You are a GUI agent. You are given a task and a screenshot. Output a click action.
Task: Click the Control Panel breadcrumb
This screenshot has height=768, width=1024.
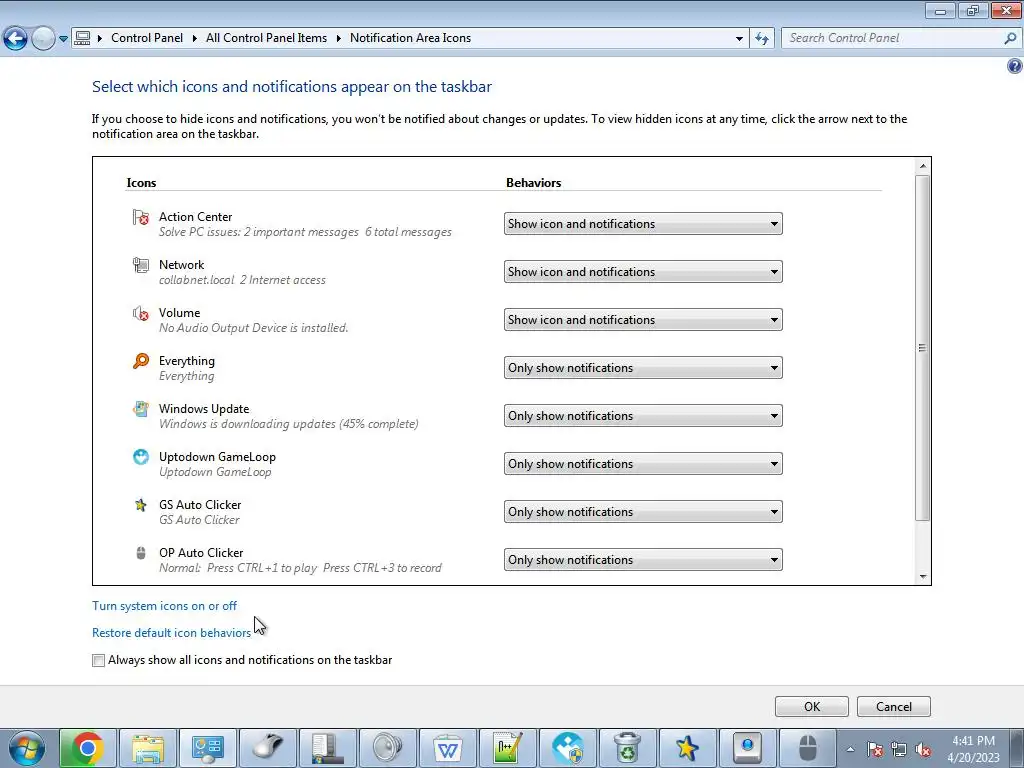[x=147, y=38]
